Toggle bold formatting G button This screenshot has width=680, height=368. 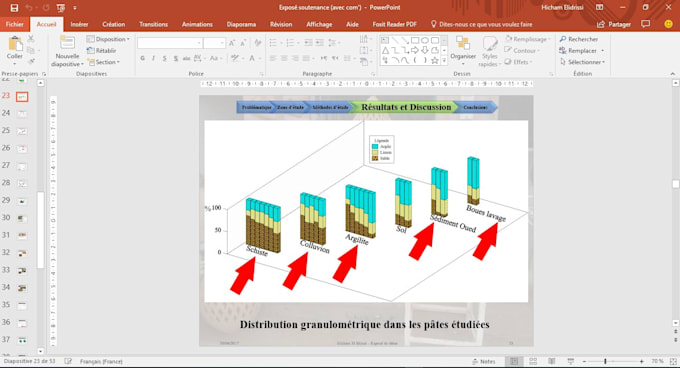(x=142, y=58)
